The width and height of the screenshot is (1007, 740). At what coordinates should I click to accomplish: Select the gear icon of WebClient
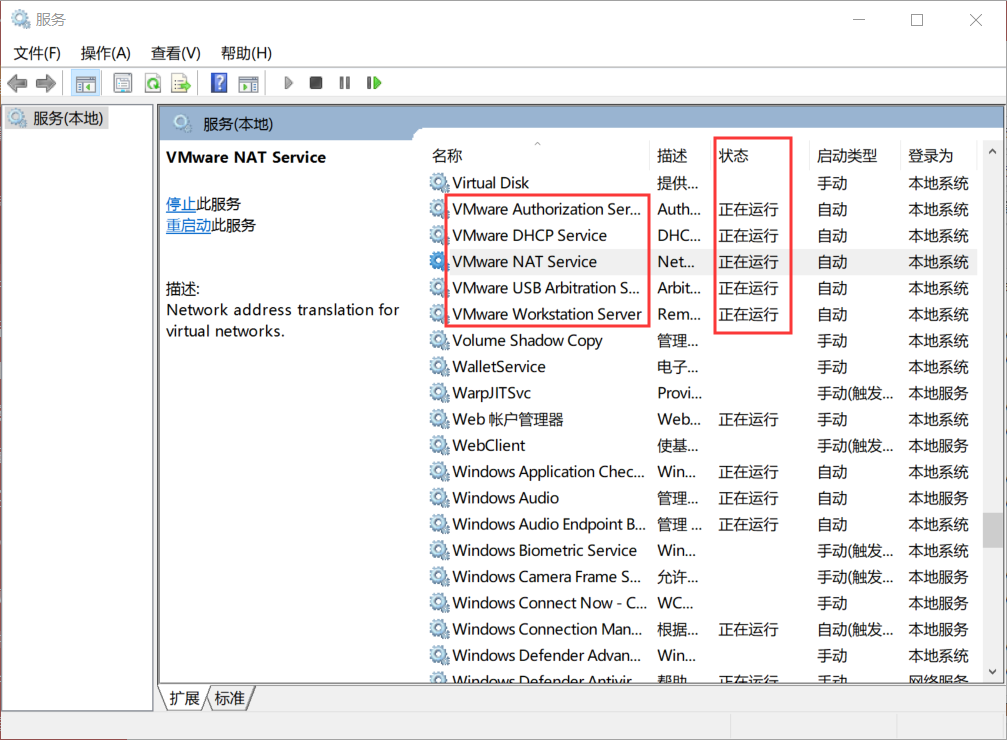[439, 445]
